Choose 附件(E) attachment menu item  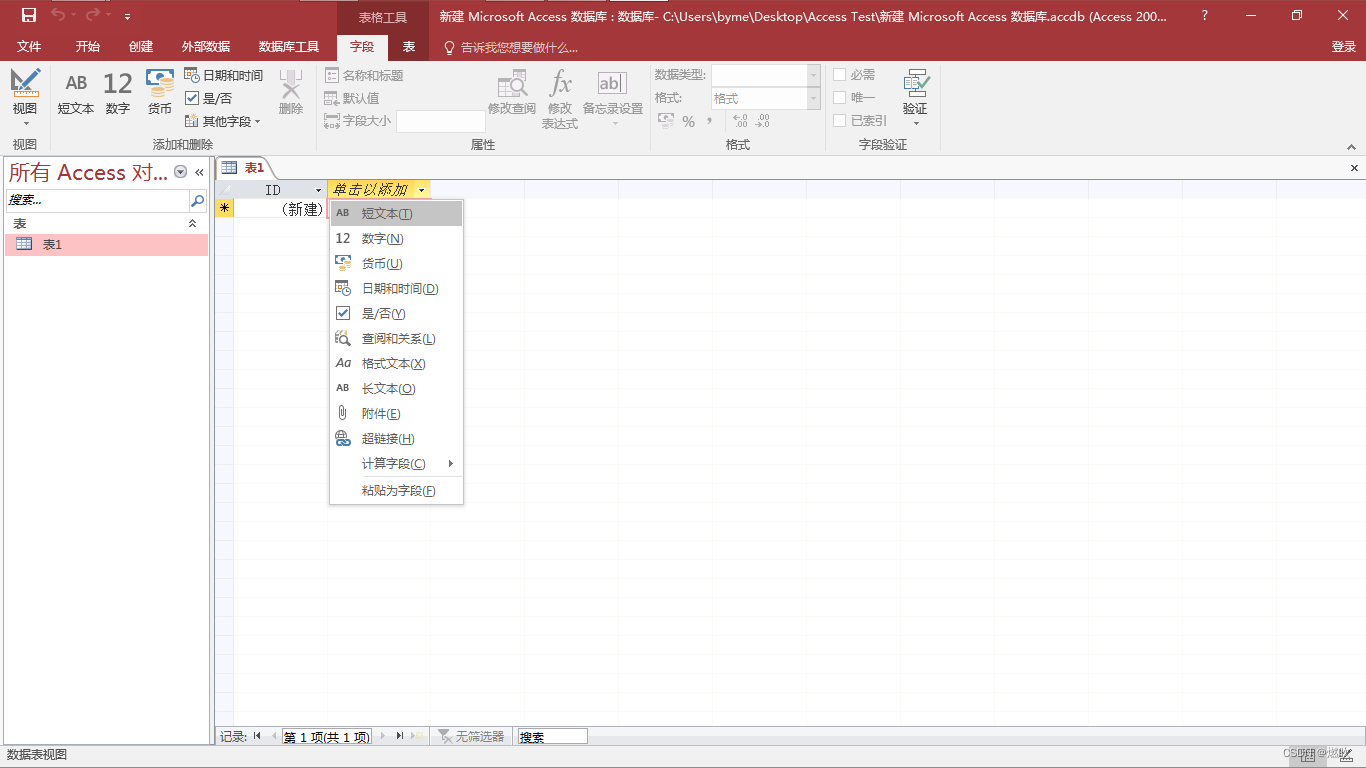tap(397, 414)
